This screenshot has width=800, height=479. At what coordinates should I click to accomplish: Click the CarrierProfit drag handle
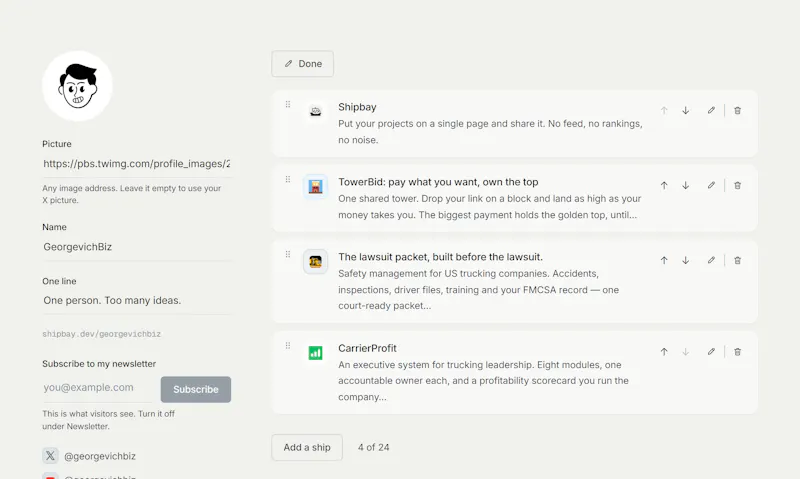tap(288, 346)
